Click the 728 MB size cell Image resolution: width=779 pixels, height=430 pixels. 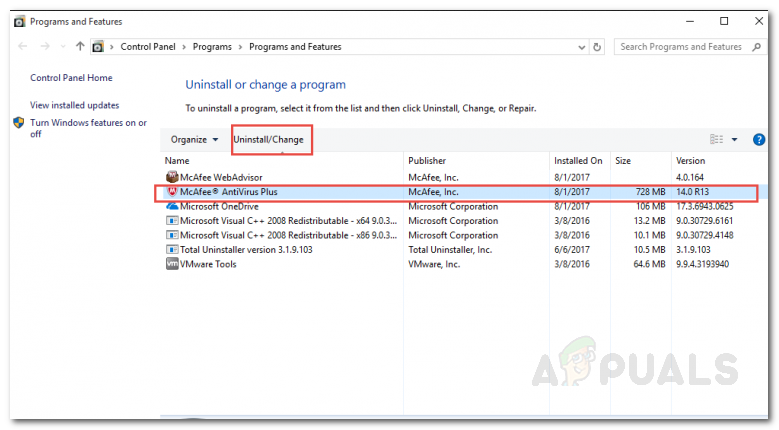(x=650, y=192)
